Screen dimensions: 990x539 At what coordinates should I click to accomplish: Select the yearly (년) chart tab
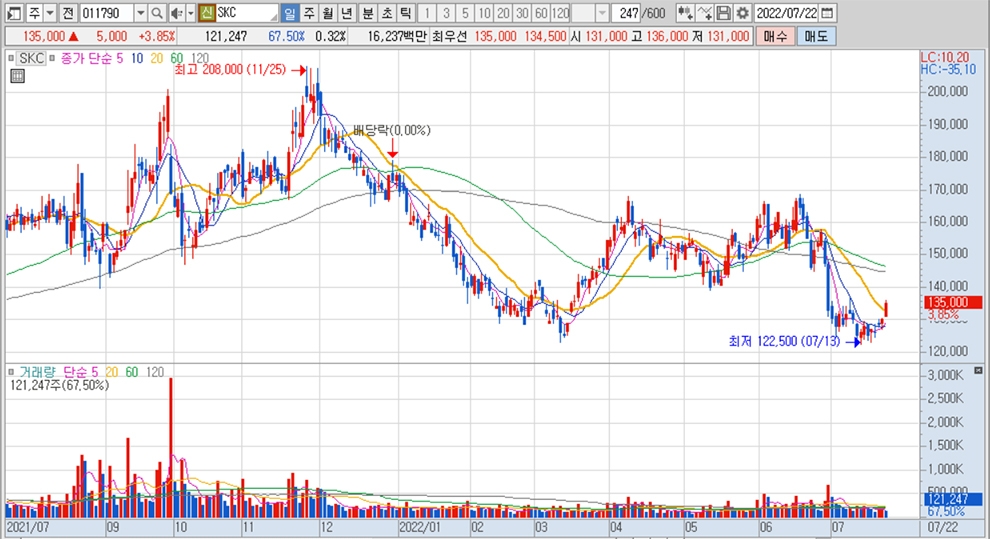pyautogui.click(x=346, y=13)
